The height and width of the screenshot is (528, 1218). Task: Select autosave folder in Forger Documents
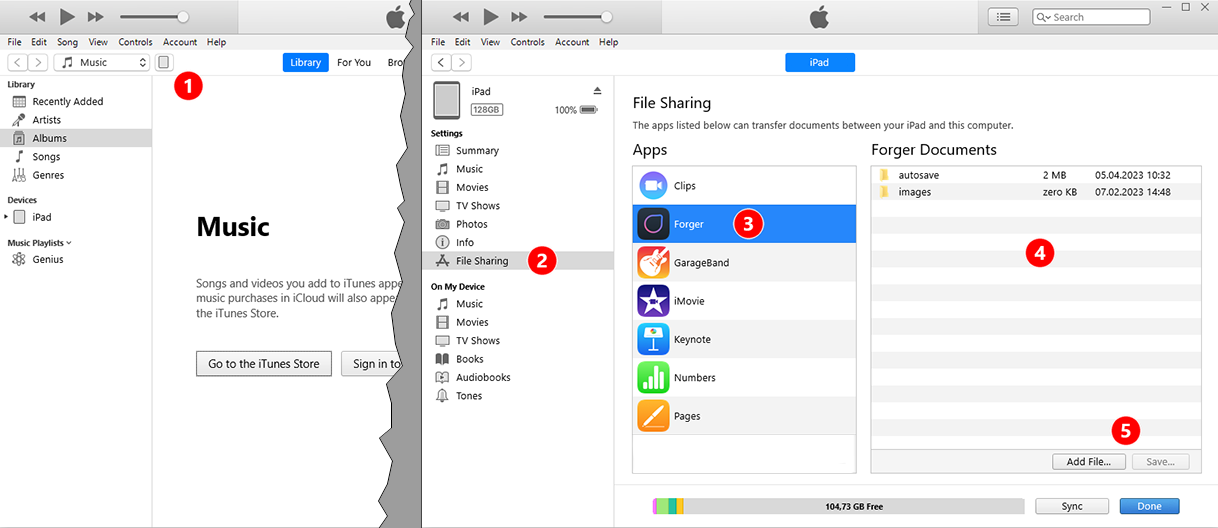tap(1036, 175)
